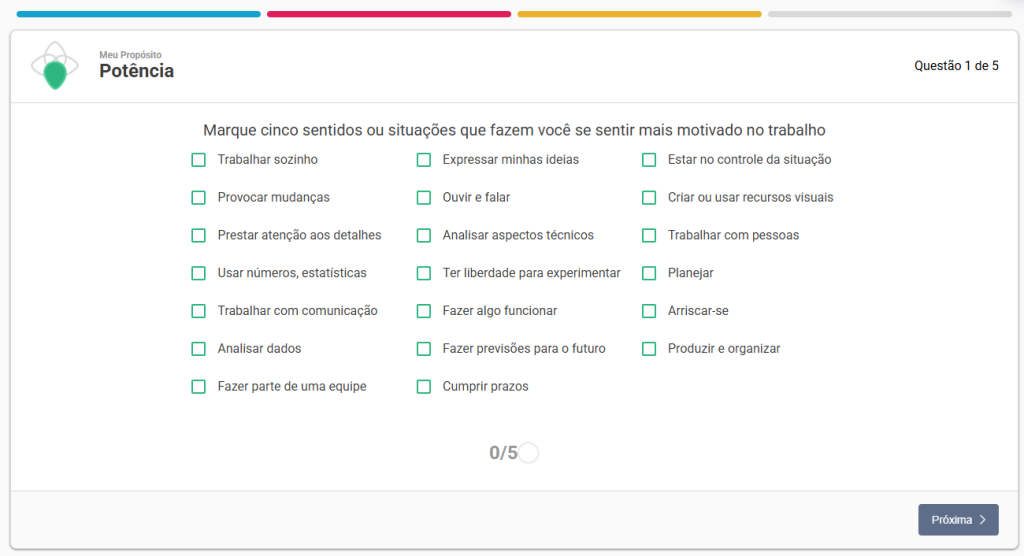Click the yellow progress bar segment
The height and width of the screenshot is (556, 1024).
[639, 14]
